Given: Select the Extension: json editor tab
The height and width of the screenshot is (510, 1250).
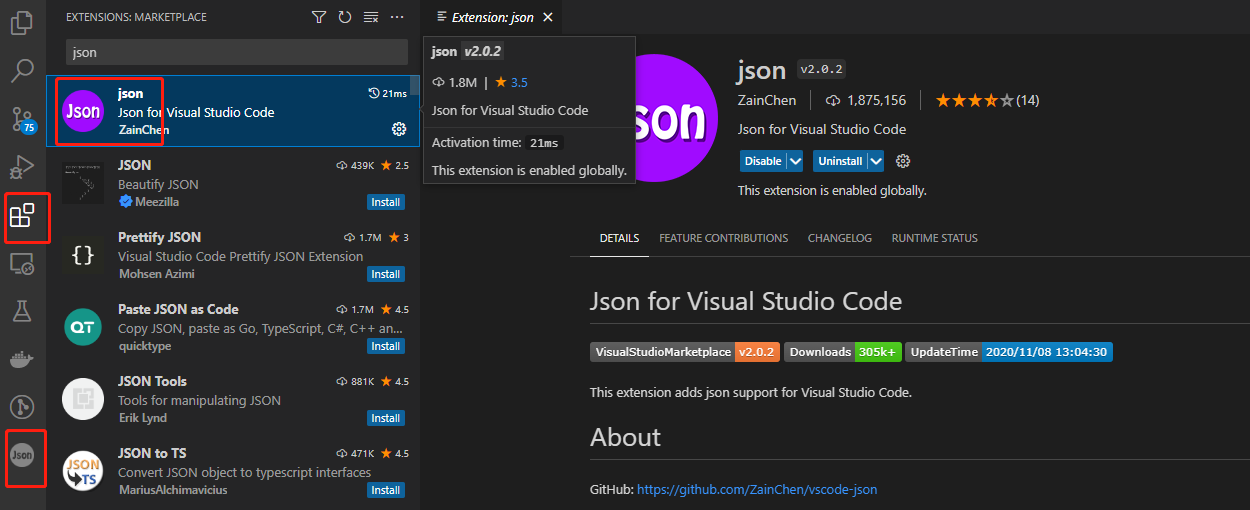Looking at the screenshot, I should [492, 17].
